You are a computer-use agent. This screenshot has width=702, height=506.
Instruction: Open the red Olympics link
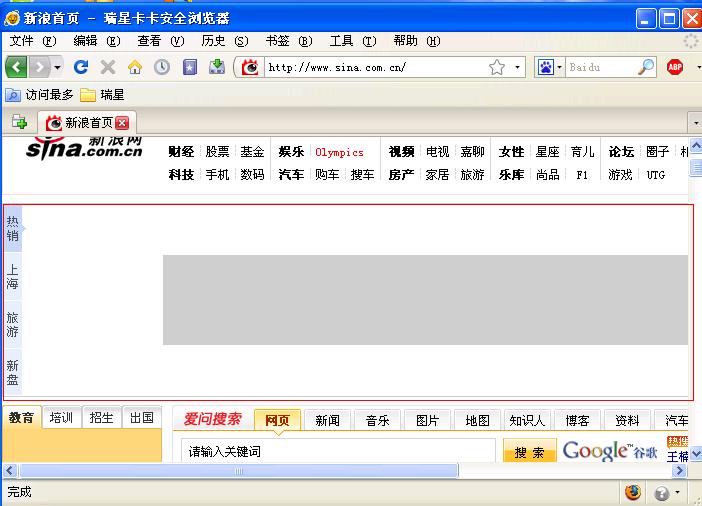[339, 152]
